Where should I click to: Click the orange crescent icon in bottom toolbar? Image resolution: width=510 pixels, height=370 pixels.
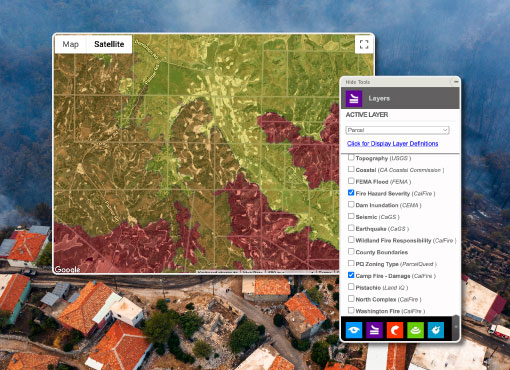coord(395,330)
